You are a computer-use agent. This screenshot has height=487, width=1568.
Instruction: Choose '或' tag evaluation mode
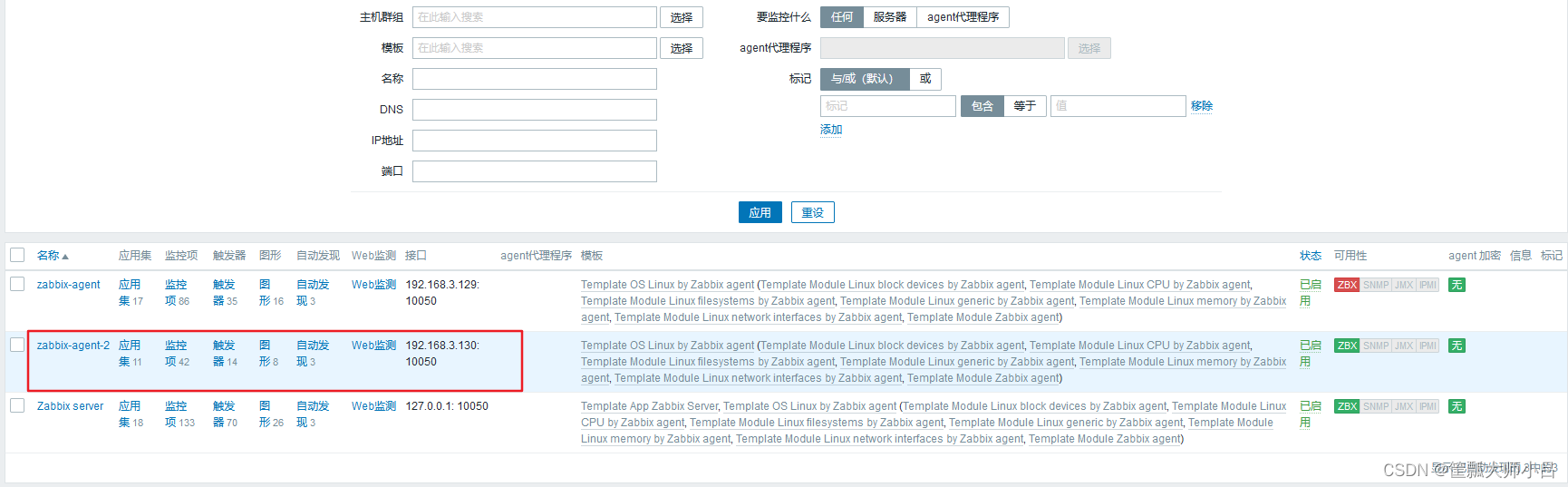pyautogui.click(x=925, y=79)
